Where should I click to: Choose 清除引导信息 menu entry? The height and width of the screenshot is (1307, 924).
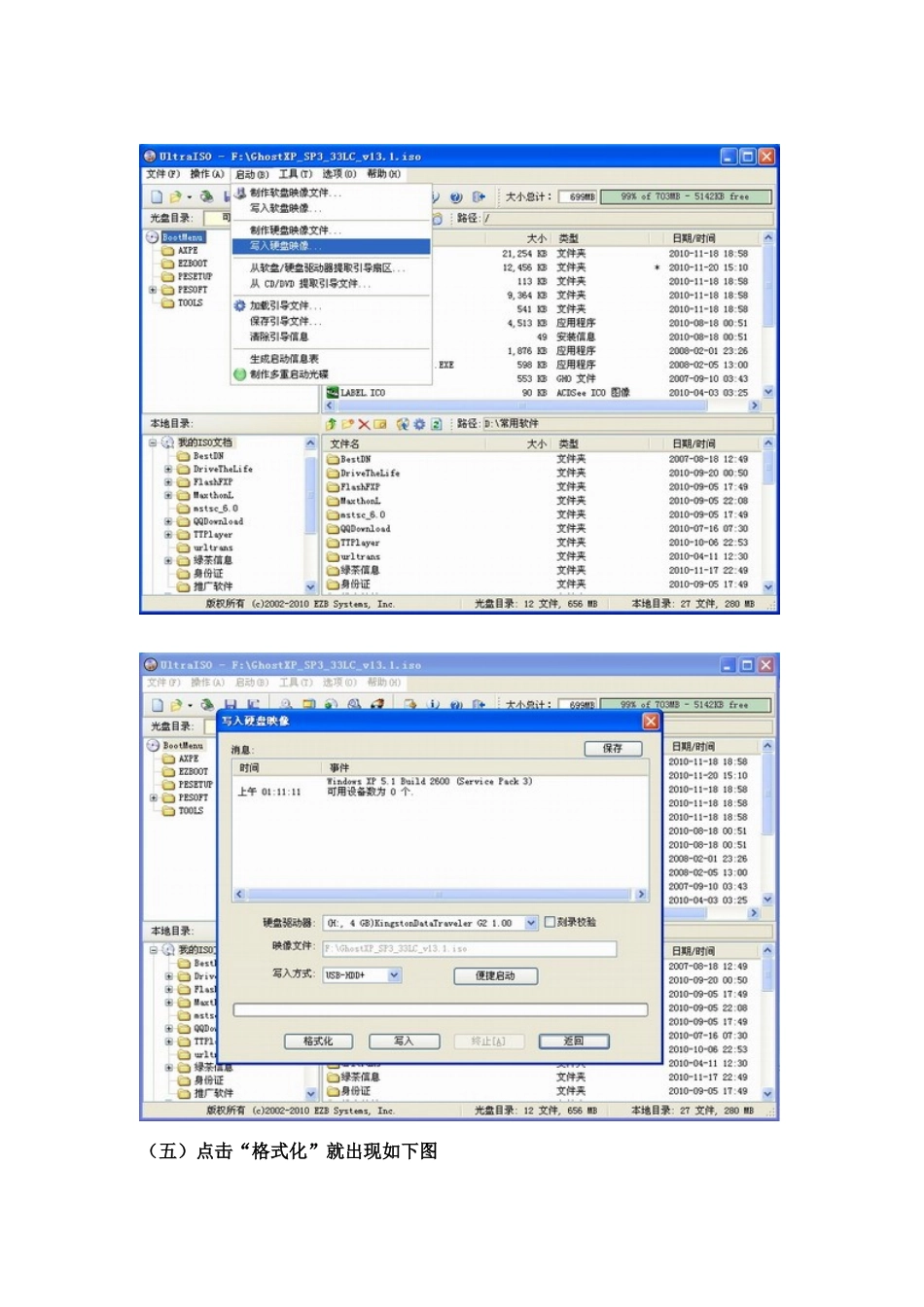point(332,336)
